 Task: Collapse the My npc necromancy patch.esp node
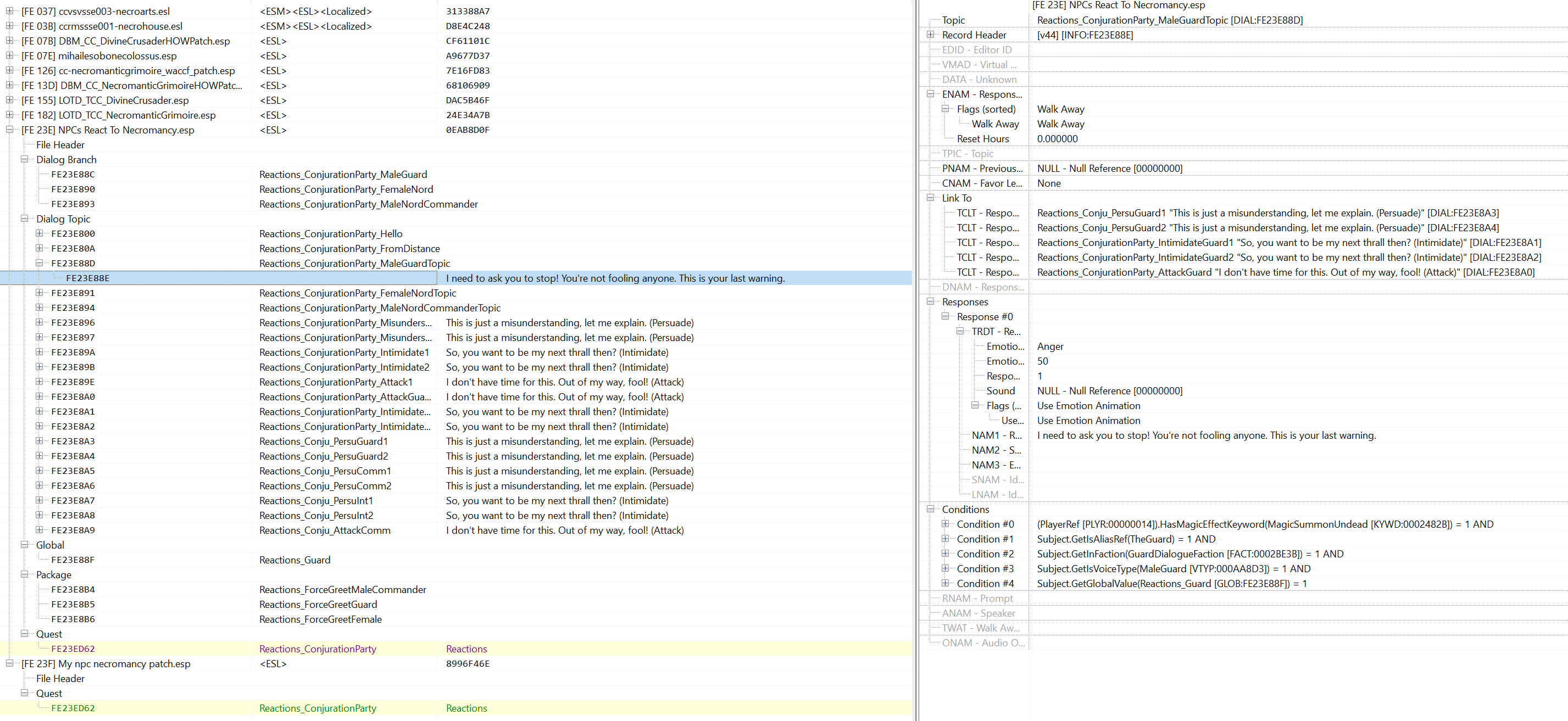point(9,663)
